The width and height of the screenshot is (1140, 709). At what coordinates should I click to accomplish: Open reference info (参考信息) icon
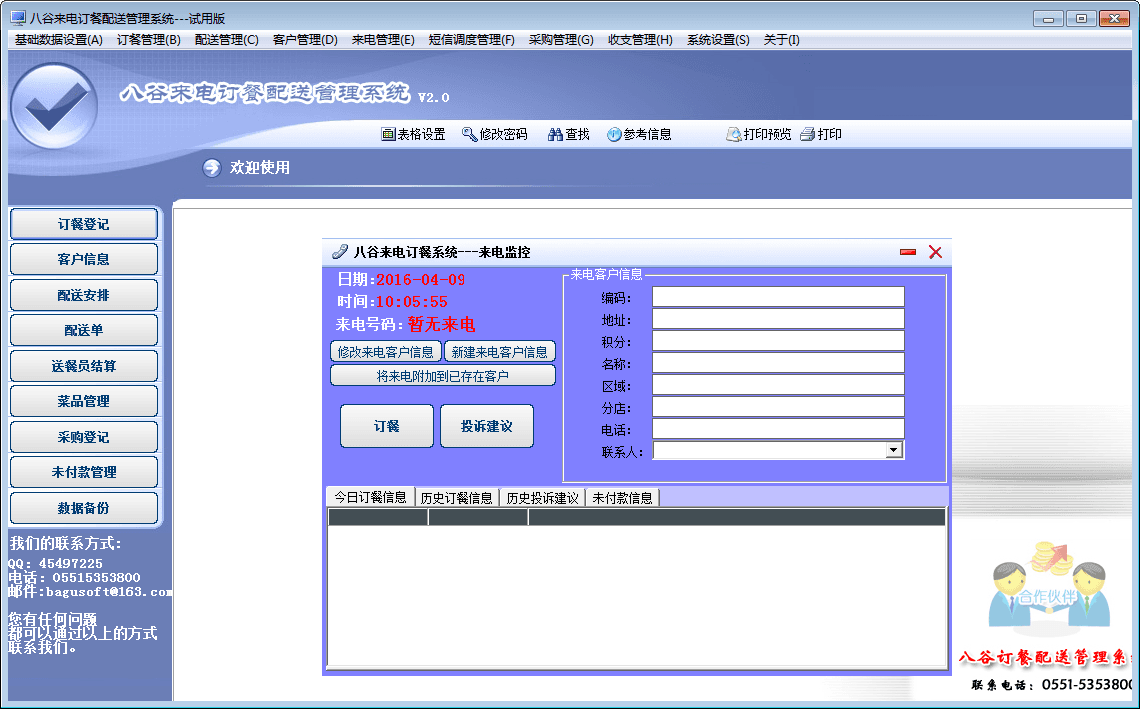click(x=614, y=134)
